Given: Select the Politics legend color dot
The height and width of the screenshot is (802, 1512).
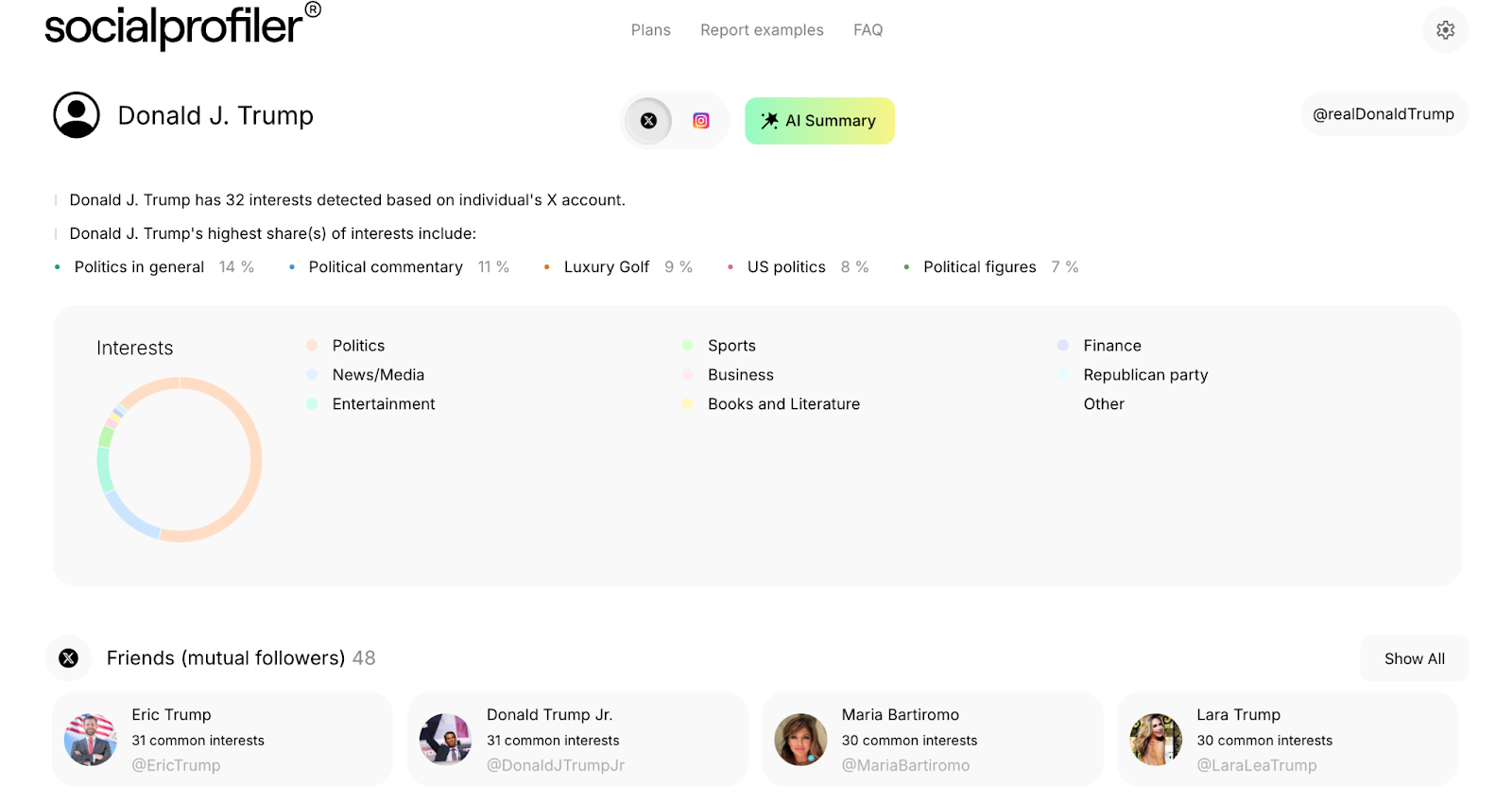Looking at the screenshot, I should tap(312, 346).
